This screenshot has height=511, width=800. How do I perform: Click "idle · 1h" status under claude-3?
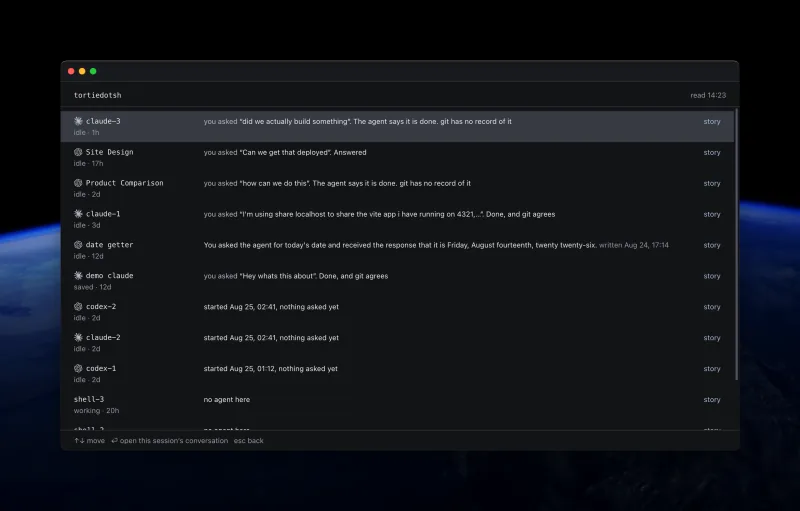pos(86,133)
